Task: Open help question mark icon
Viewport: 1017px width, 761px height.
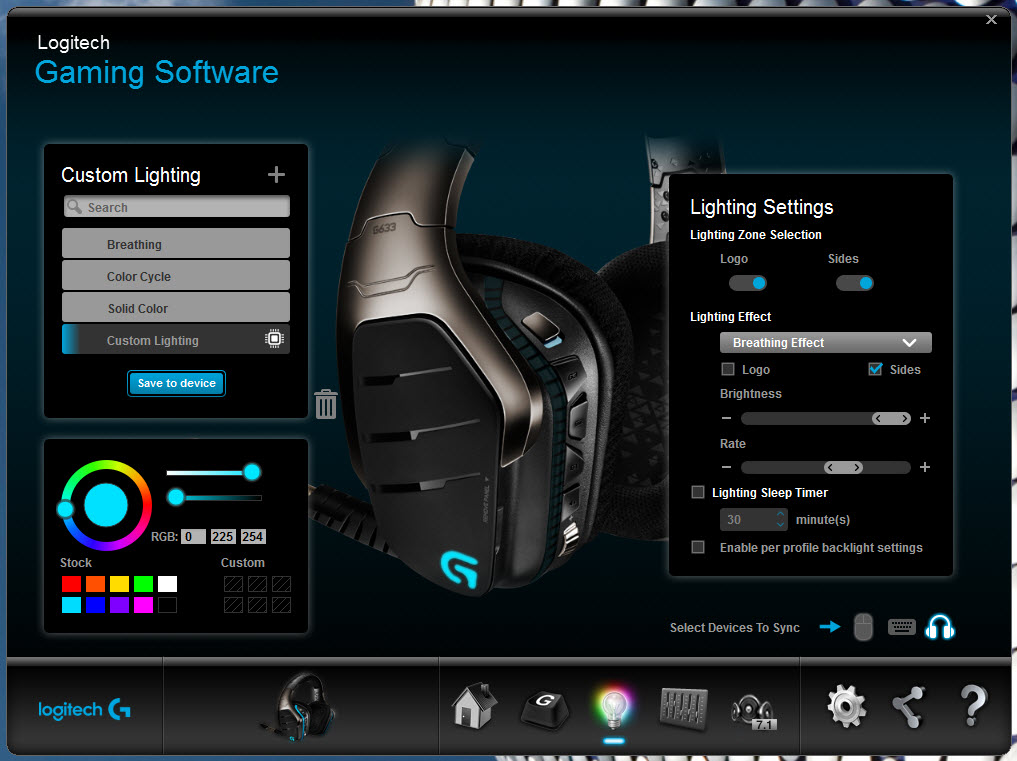Action: click(x=973, y=705)
